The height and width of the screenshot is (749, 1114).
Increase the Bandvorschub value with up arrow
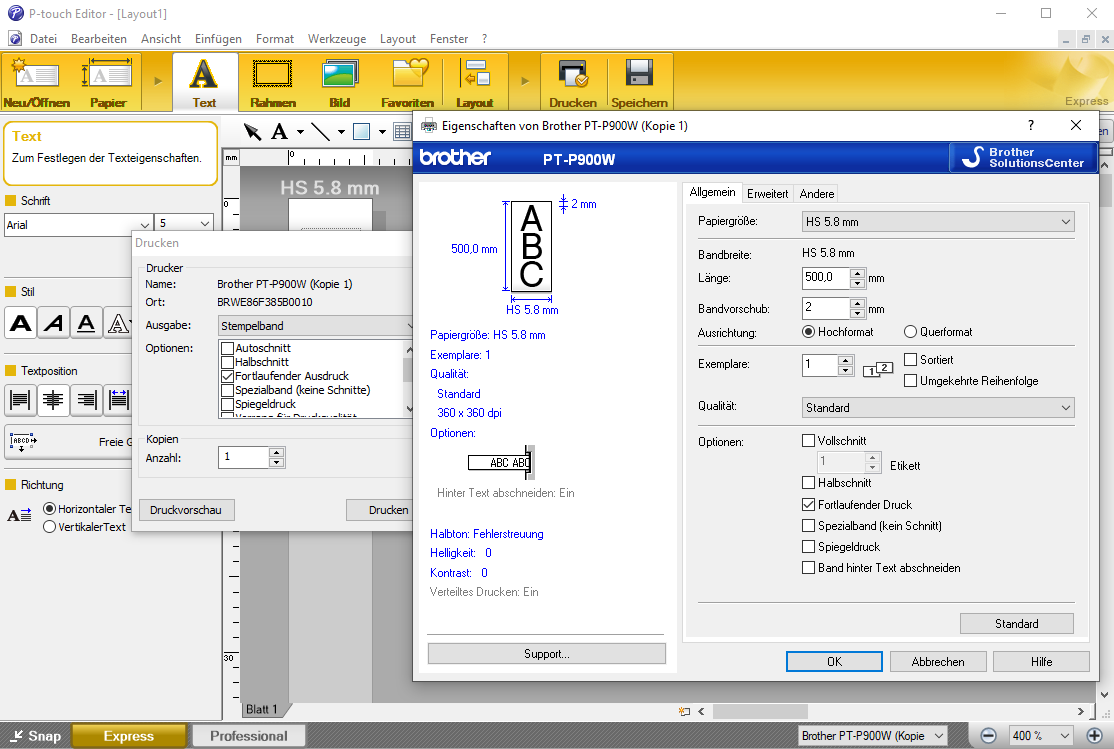coord(858,303)
